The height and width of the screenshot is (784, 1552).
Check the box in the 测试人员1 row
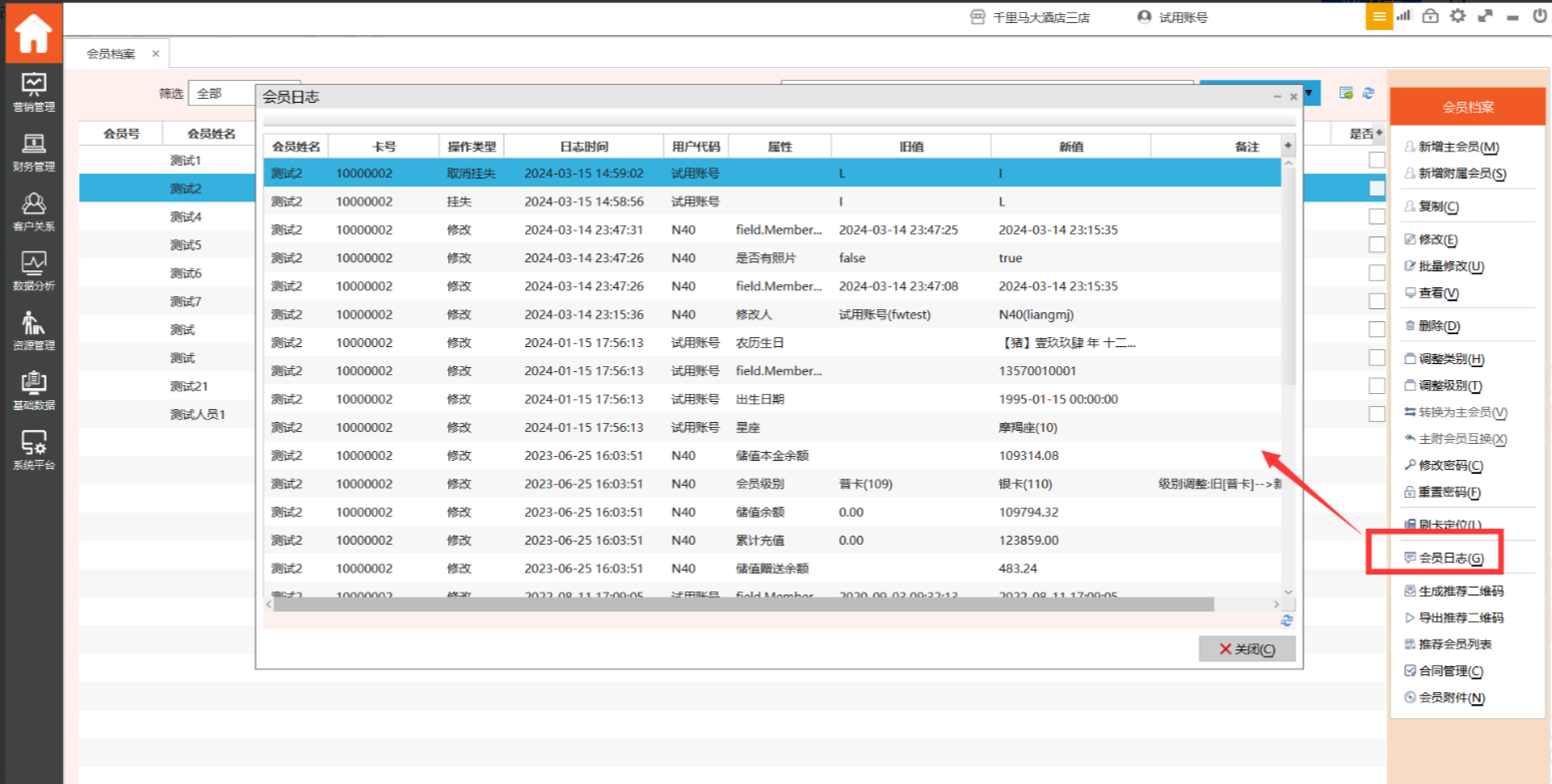pyautogui.click(x=1376, y=414)
